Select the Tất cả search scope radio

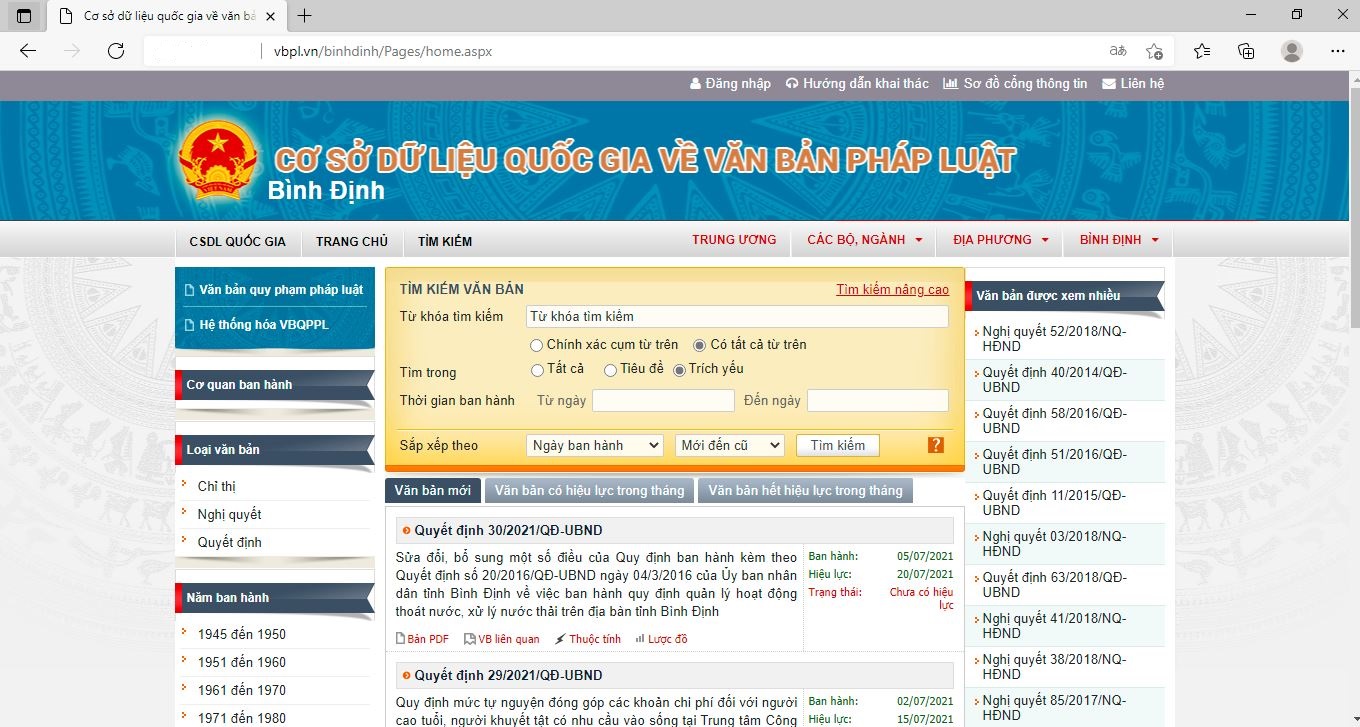(x=537, y=370)
